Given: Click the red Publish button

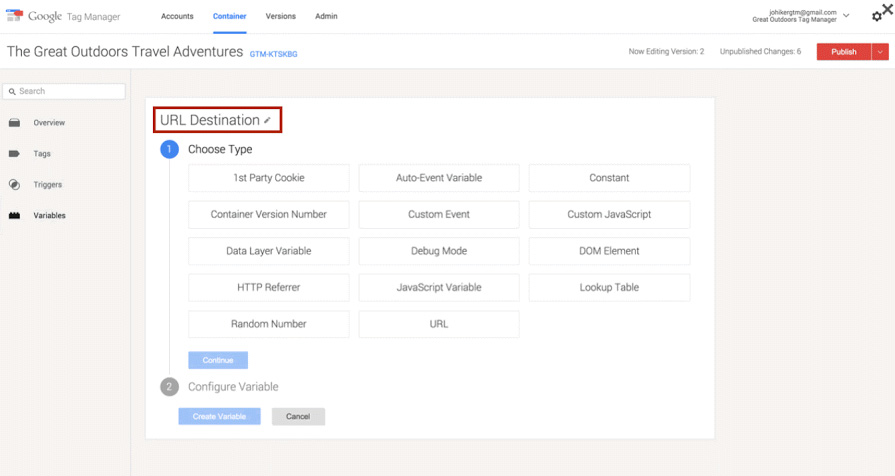Looking at the screenshot, I should point(844,51).
